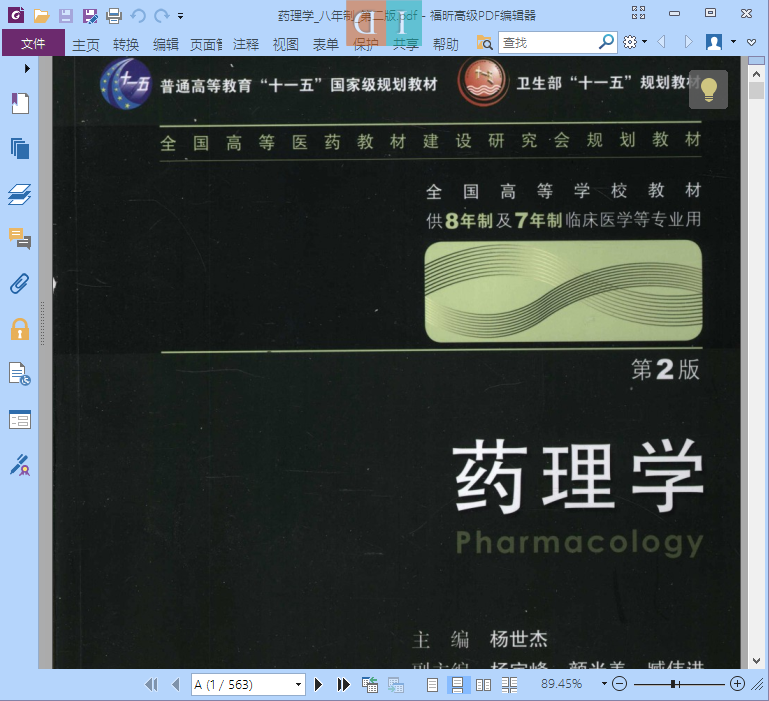Collapse the ribbon with the chevron
Viewport: 769px width, 701px height.
[751, 42]
